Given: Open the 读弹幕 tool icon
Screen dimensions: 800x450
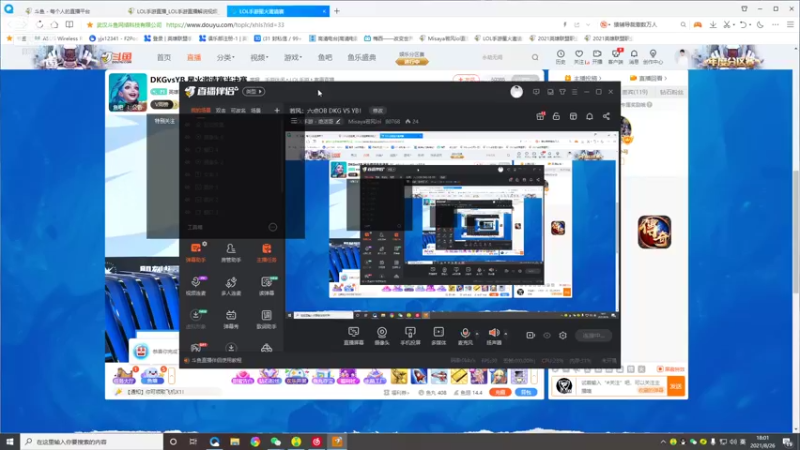Looking at the screenshot, I should pos(266,286).
